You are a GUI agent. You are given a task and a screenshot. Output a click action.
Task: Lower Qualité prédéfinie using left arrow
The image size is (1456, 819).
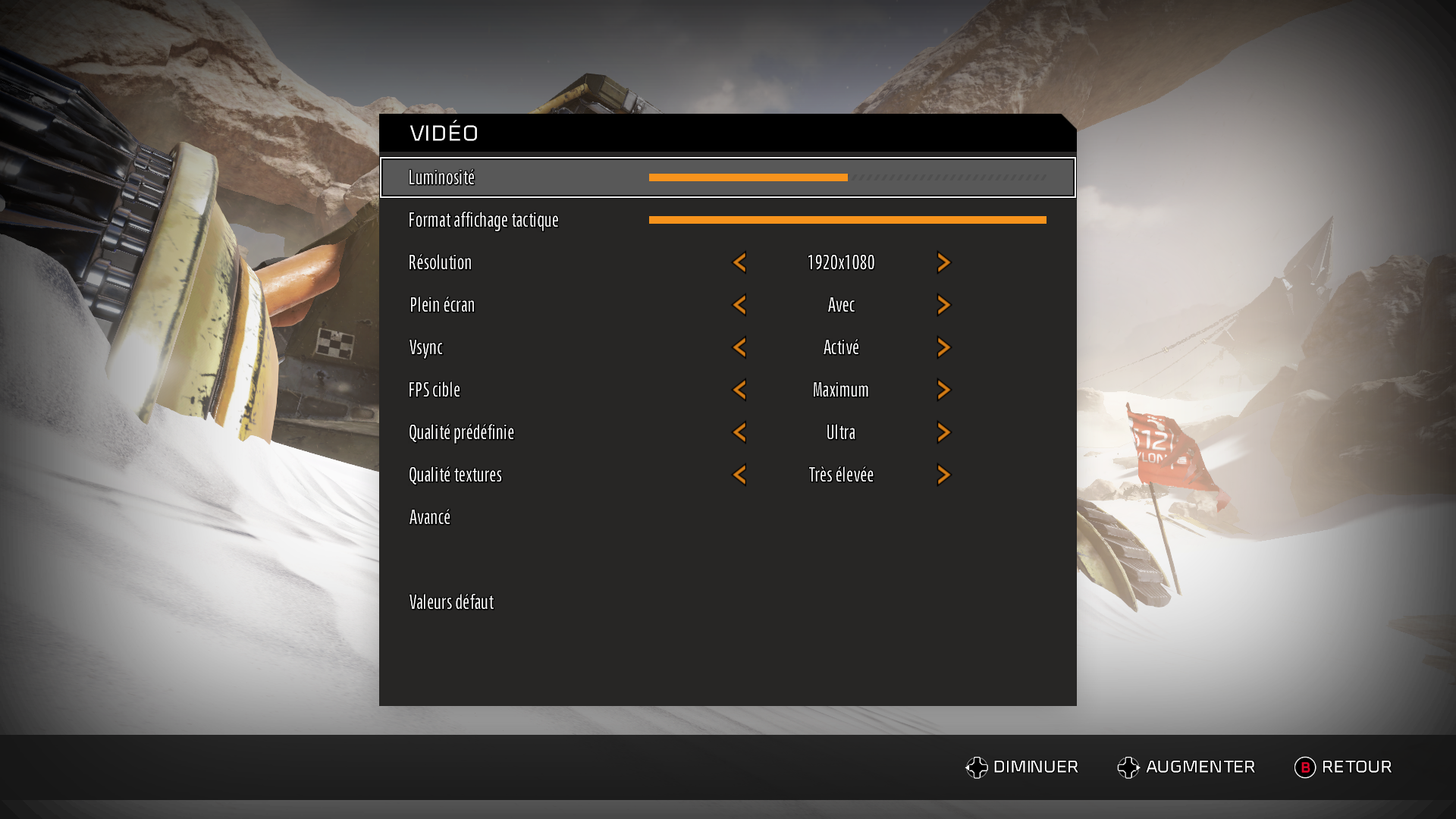coord(739,432)
